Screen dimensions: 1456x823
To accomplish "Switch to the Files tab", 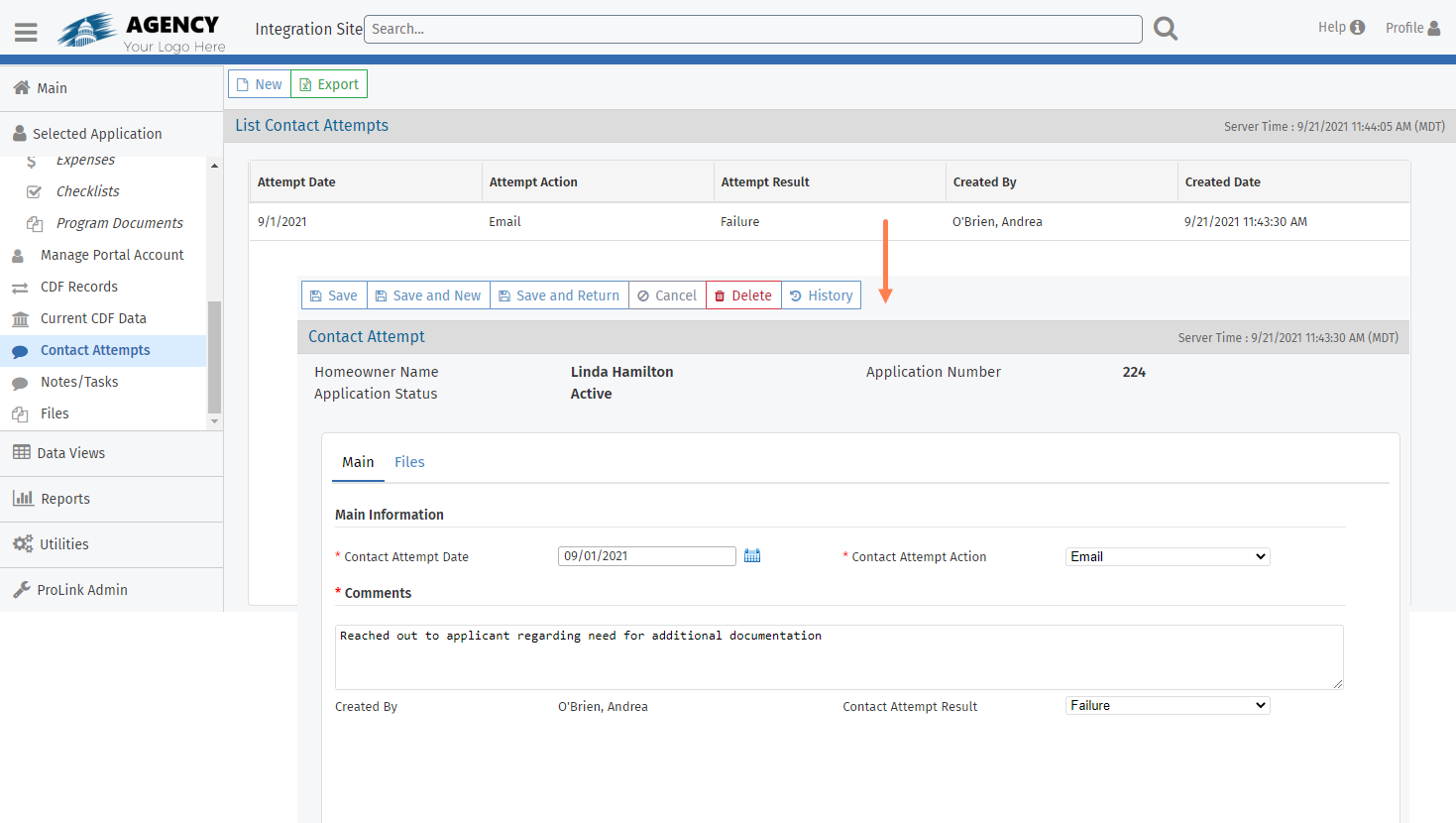I will [409, 462].
